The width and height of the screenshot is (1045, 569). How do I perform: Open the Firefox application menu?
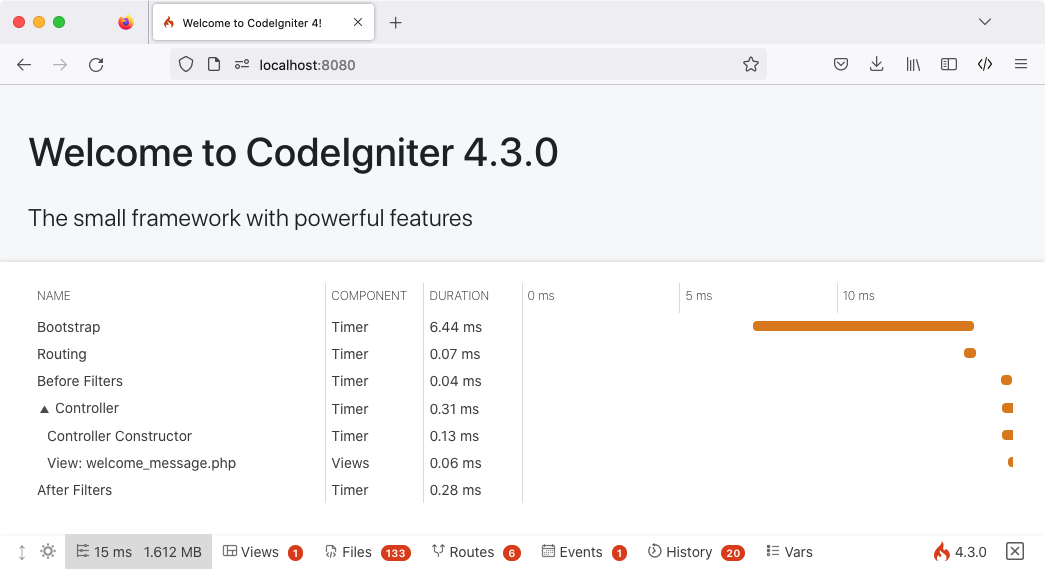click(x=1021, y=65)
